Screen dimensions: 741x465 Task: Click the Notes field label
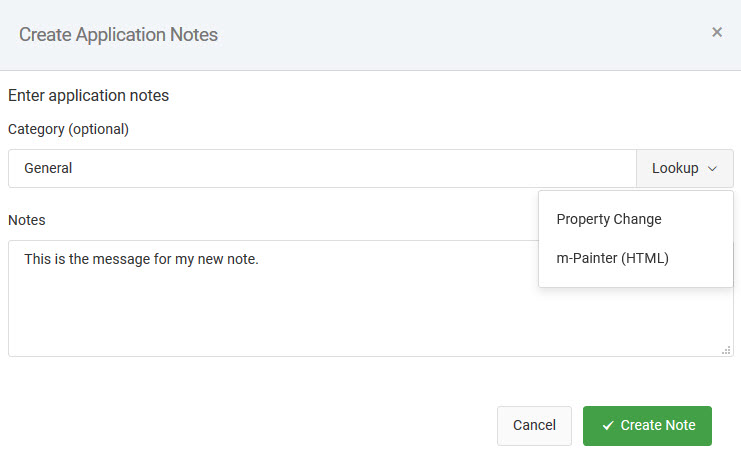(x=27, y=220)
